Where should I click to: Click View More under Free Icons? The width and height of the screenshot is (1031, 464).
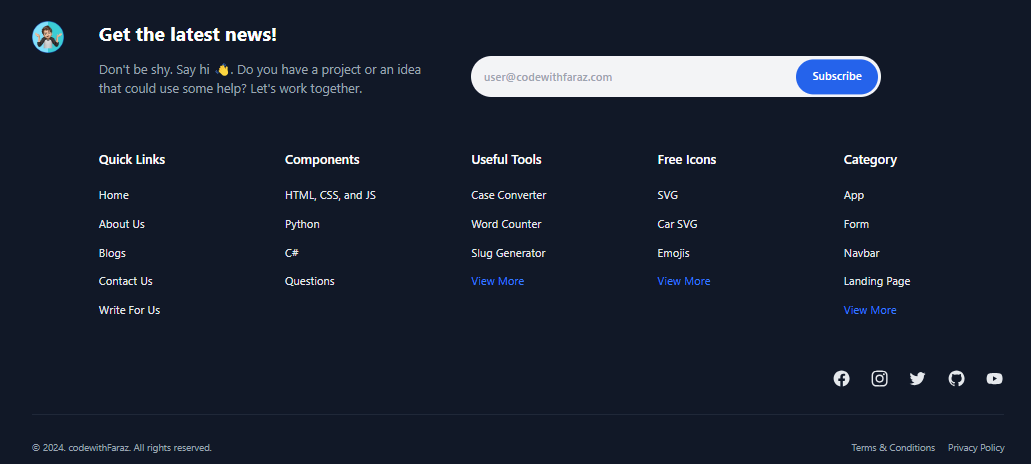point(684,281)
